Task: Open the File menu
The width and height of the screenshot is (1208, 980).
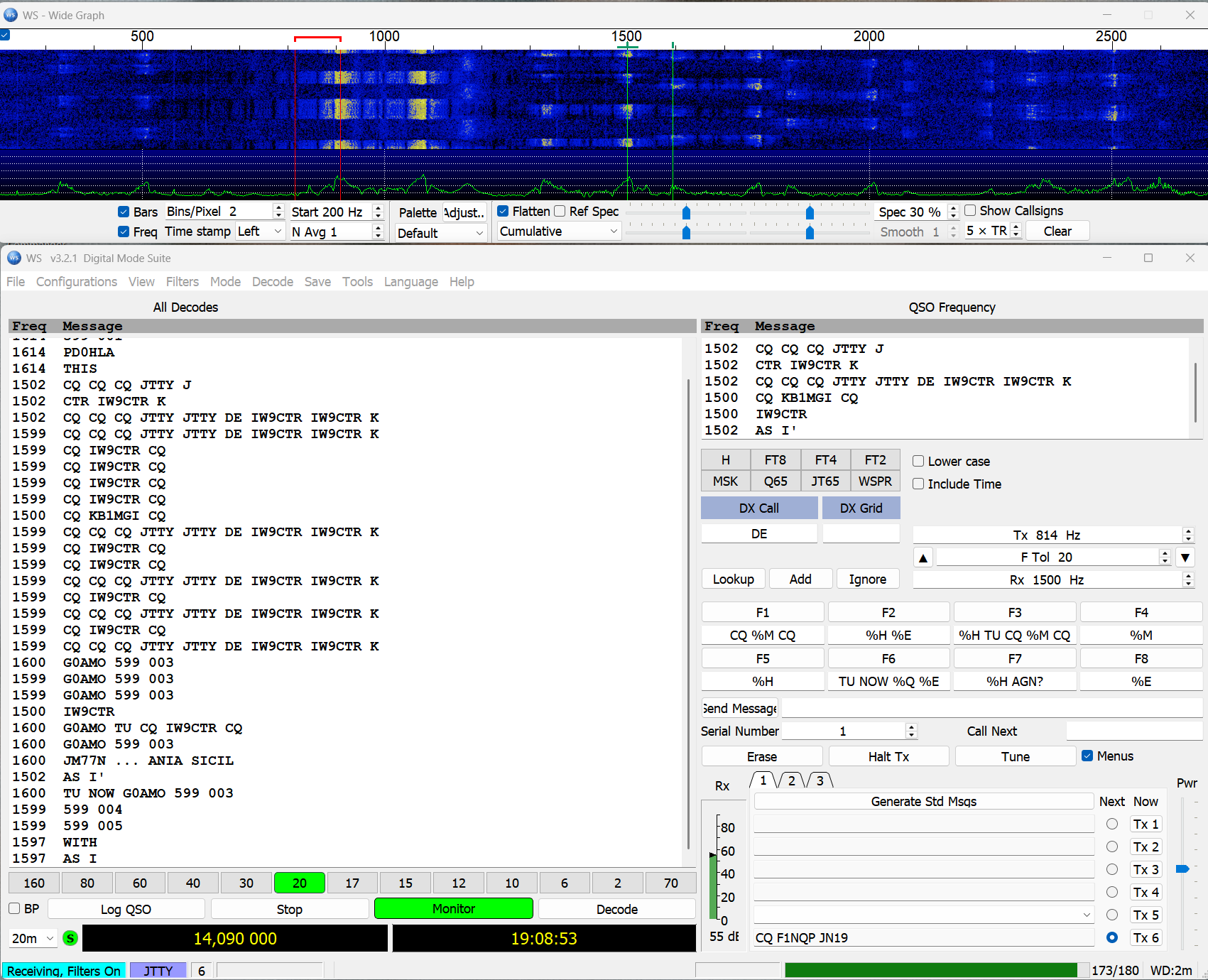Action: [x=16, y=282]
